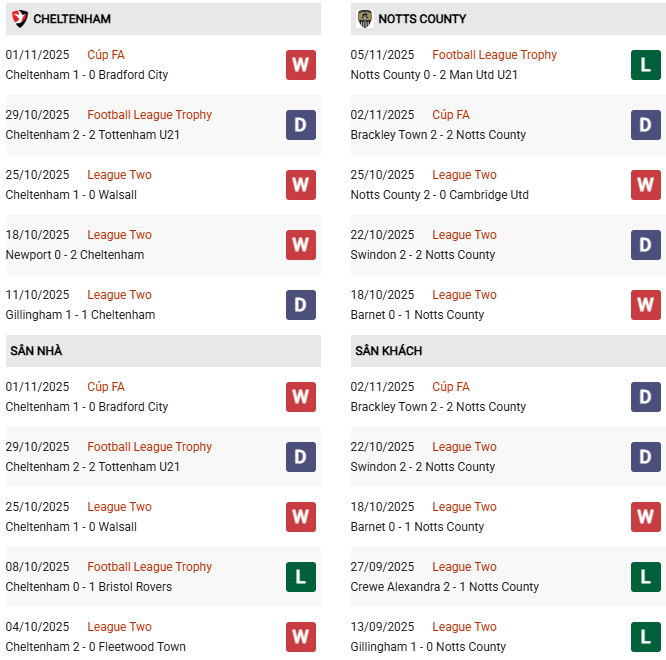Image resolution: width=666 pixels, height=660 pixels.
Task: Select the CHELTENHAM team header title
Action: [72, 19]
